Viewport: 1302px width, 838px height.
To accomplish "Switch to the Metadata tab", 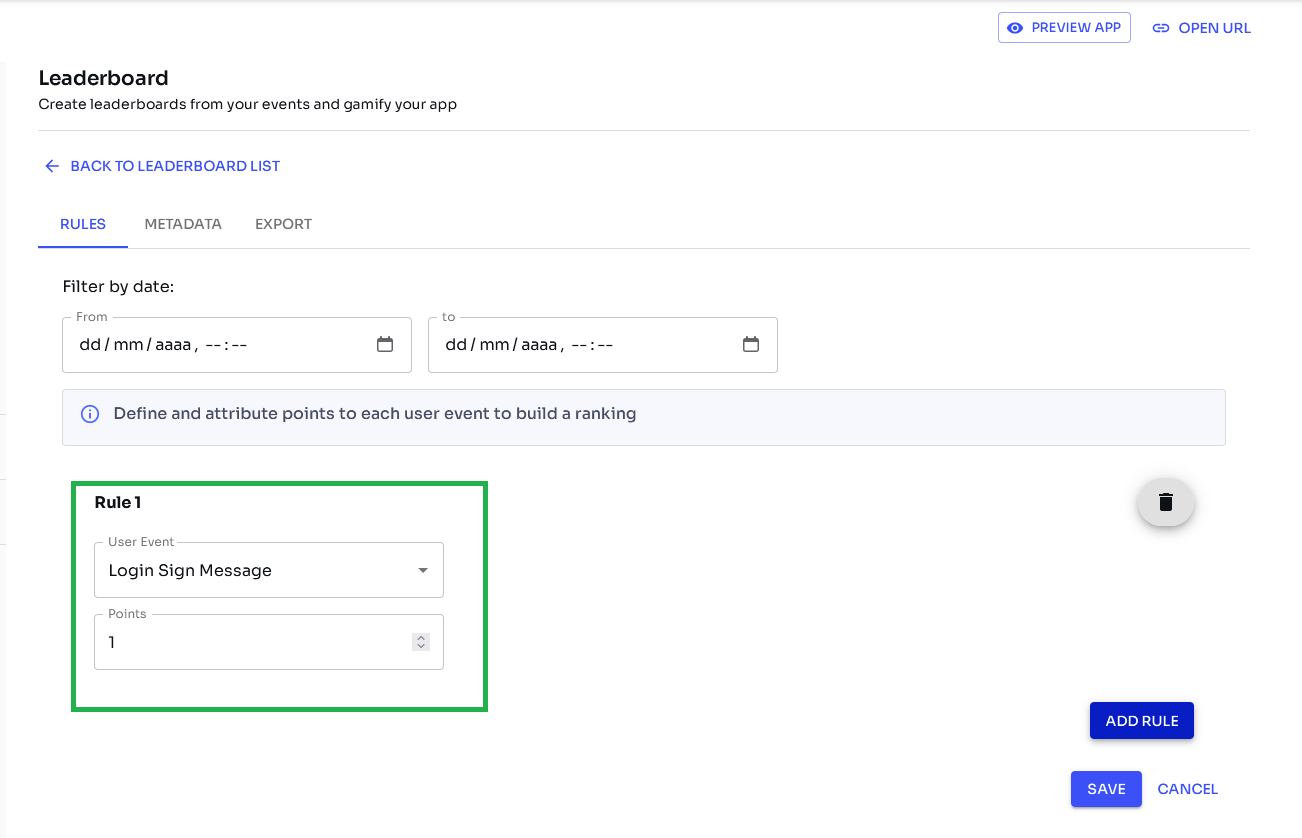I will [x=183, y=224].
